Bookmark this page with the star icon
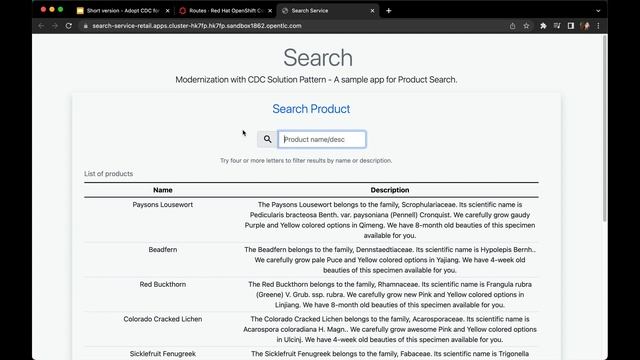 pos(527,26)
